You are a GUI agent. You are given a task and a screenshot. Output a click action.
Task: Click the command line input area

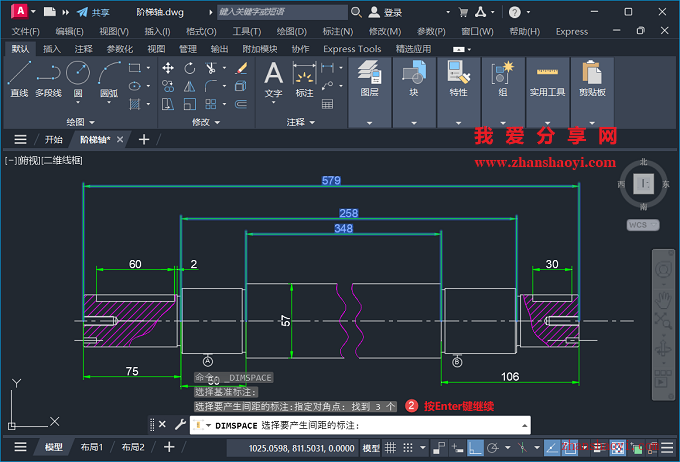coord(360,426)
